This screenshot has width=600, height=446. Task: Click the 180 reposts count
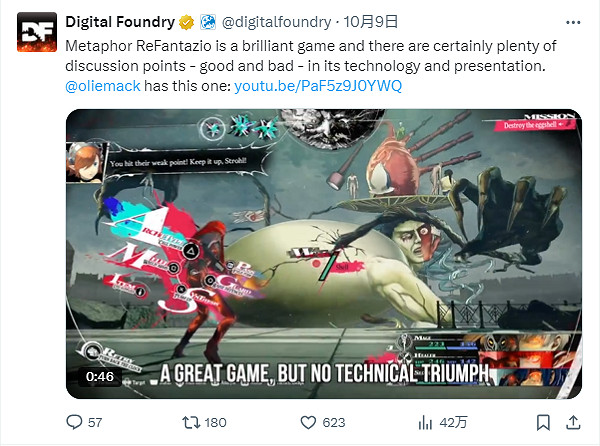click(x=215, y=423)
